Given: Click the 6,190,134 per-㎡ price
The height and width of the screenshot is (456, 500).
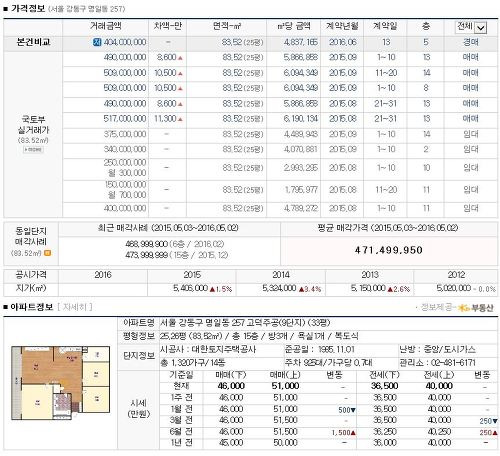Looking at the screenshot, I should (x=300, y=119).
